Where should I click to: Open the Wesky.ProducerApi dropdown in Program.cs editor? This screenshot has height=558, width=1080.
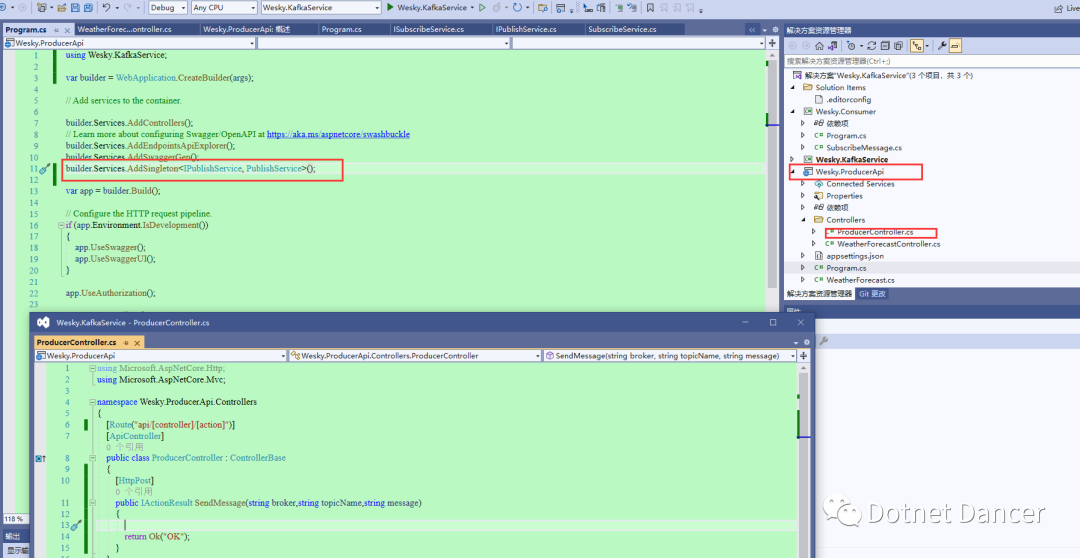[x=129, y=43]
